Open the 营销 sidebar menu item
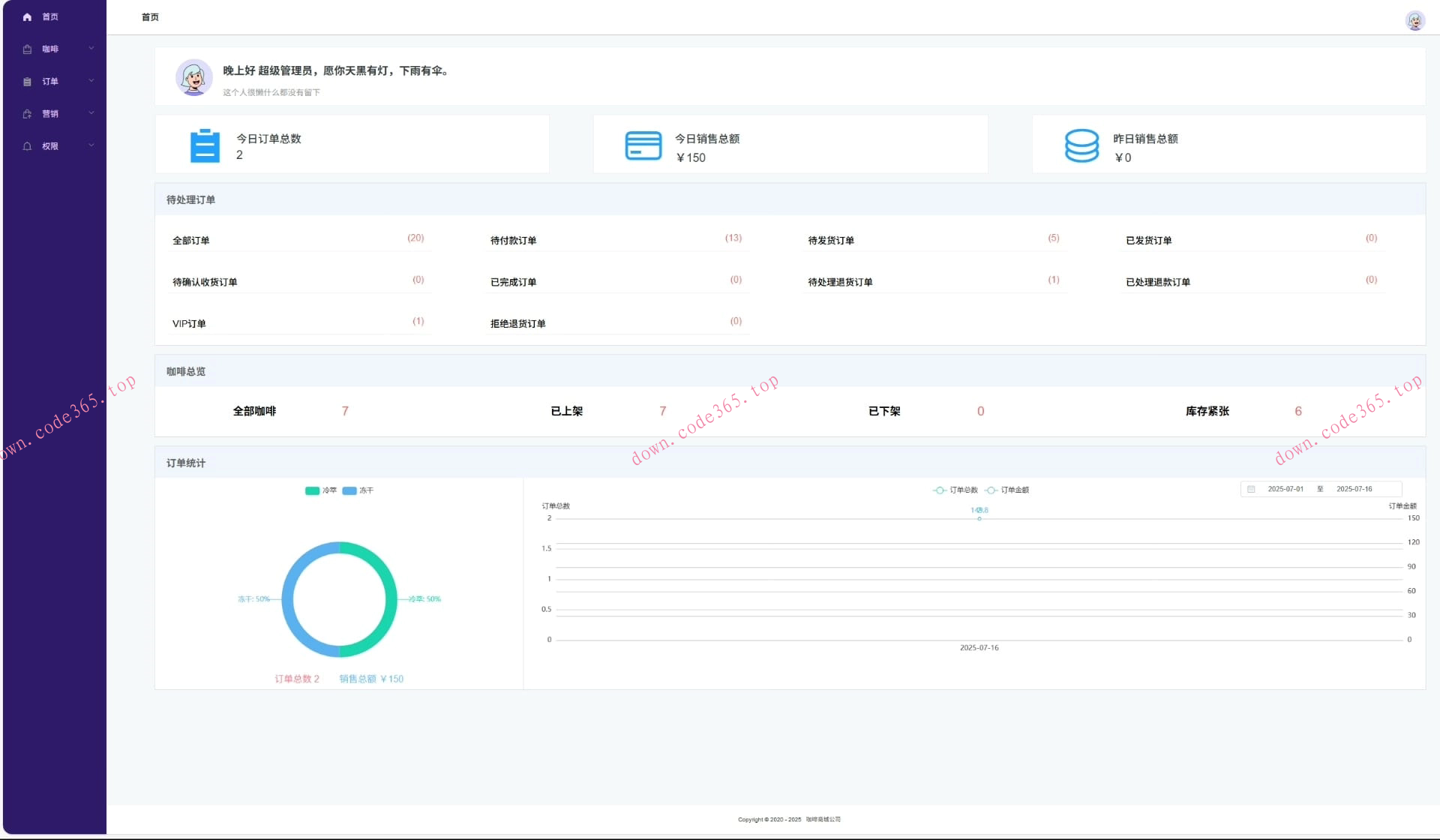 point(50,114)
